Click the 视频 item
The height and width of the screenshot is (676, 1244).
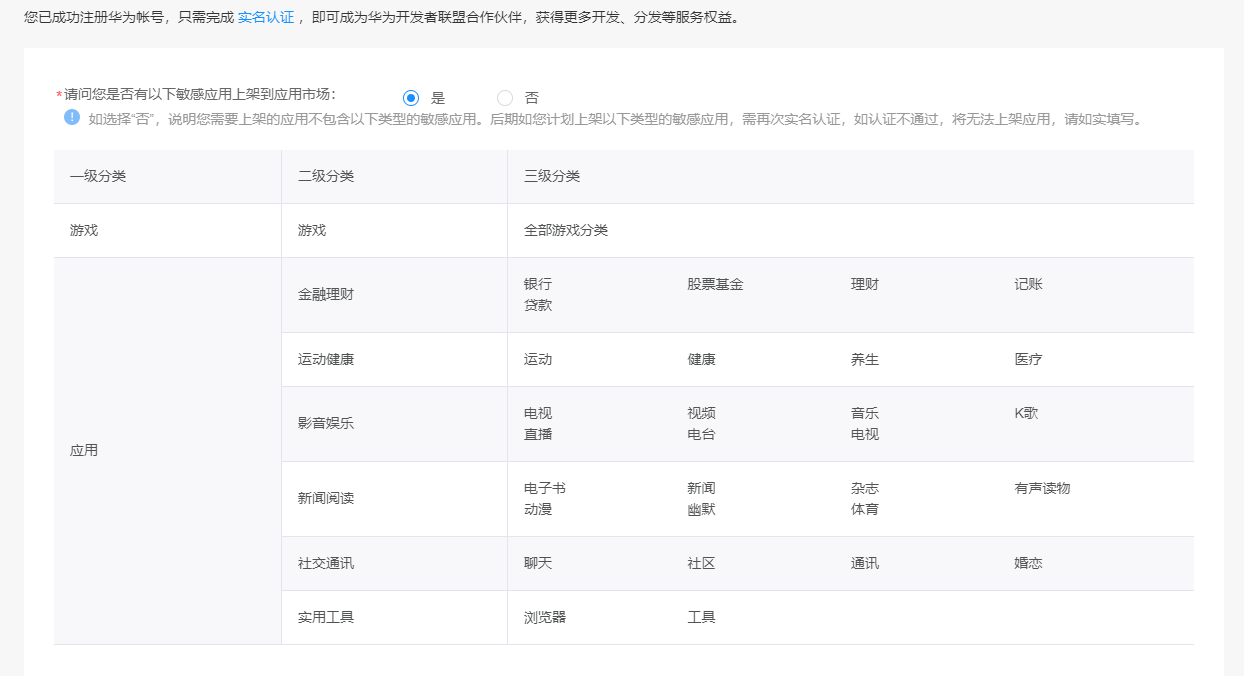[701, 413]
